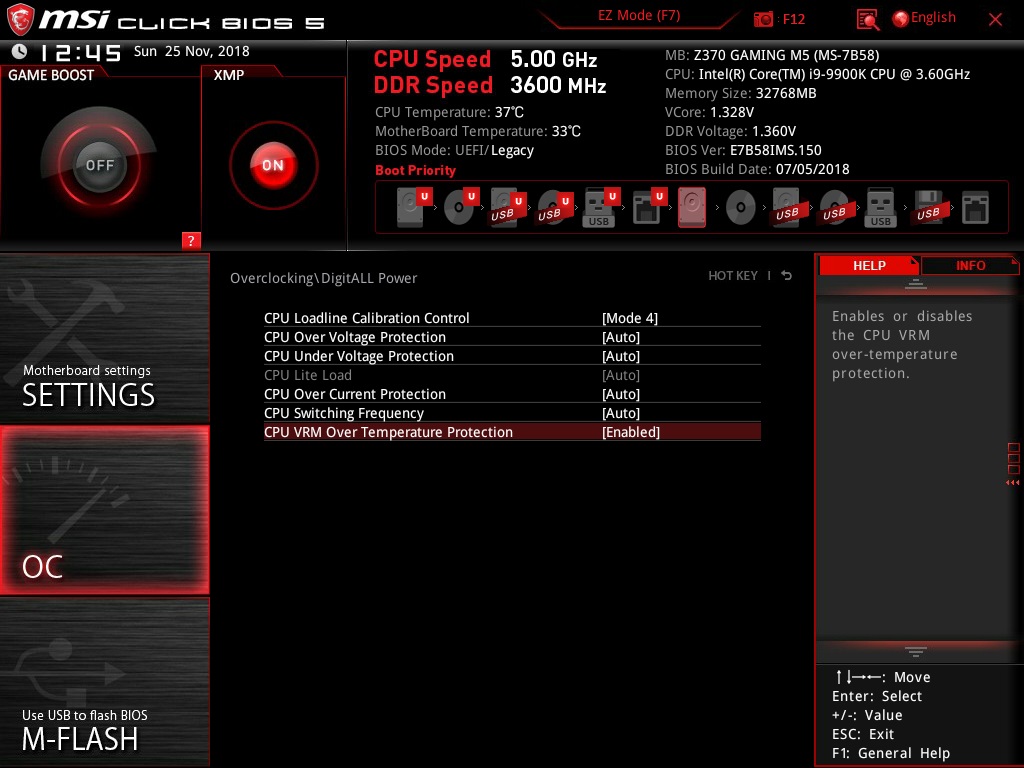This screenshot has height=768, width=1024.
Task: Open CPU Over Voltage Protection [Auto] value
Action: 620,337
